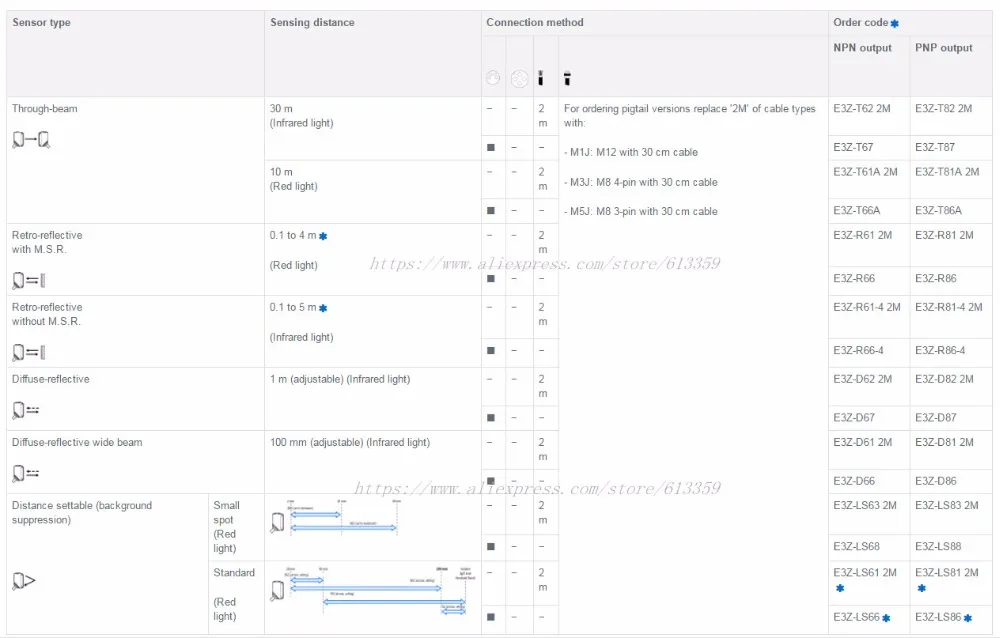Click the Through-beam sensor symbol icon
Screen dimensions: 1000x638
[x=31, y=140]
